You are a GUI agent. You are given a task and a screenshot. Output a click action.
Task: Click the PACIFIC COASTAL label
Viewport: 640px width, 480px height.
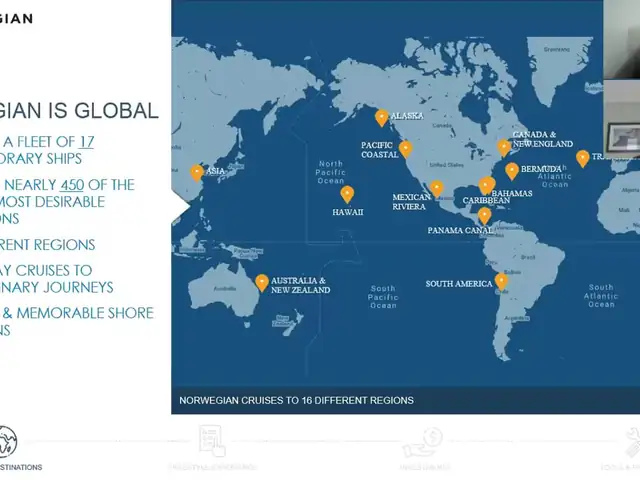(x=380, y=150)
